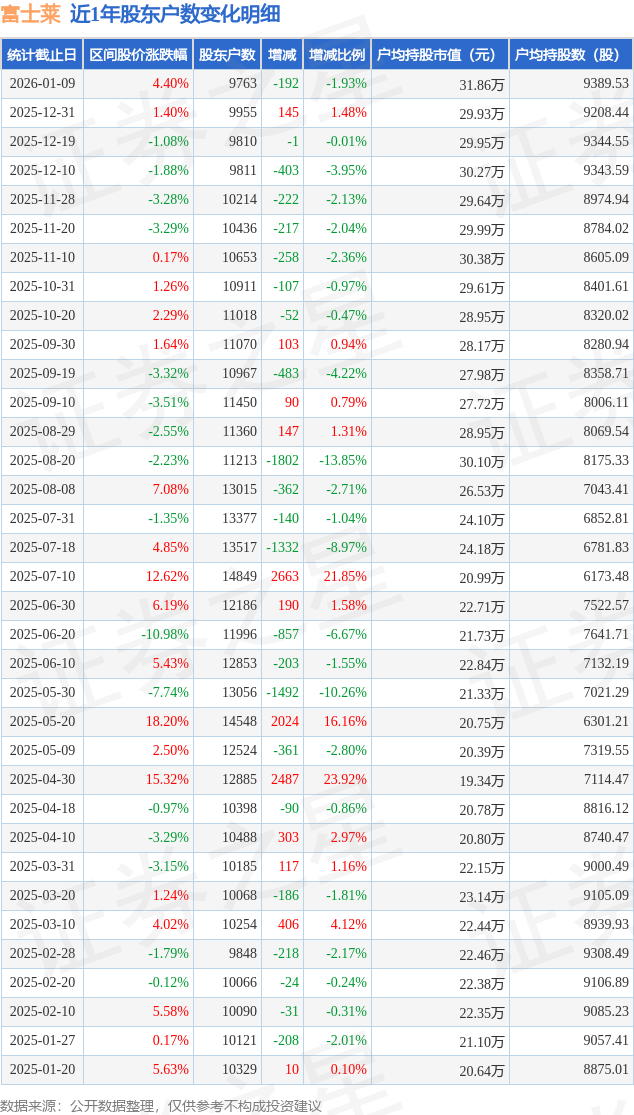Image resolution: width=634 pixels, height=1115 pixels.
Task: Click the -10.98% price change cell
Action: coord(164,634)
